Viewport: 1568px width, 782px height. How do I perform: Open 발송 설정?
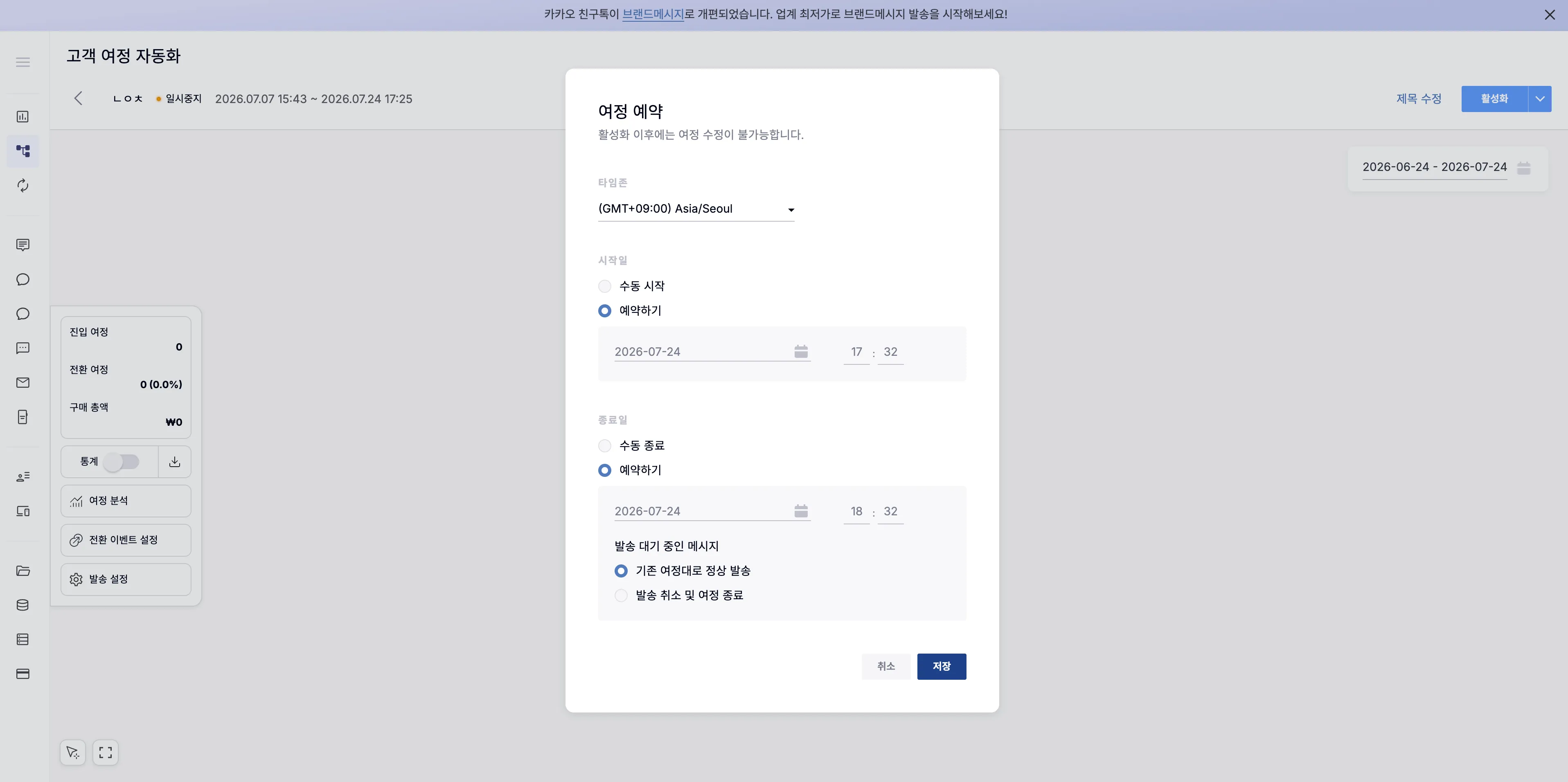pos(126,580)
